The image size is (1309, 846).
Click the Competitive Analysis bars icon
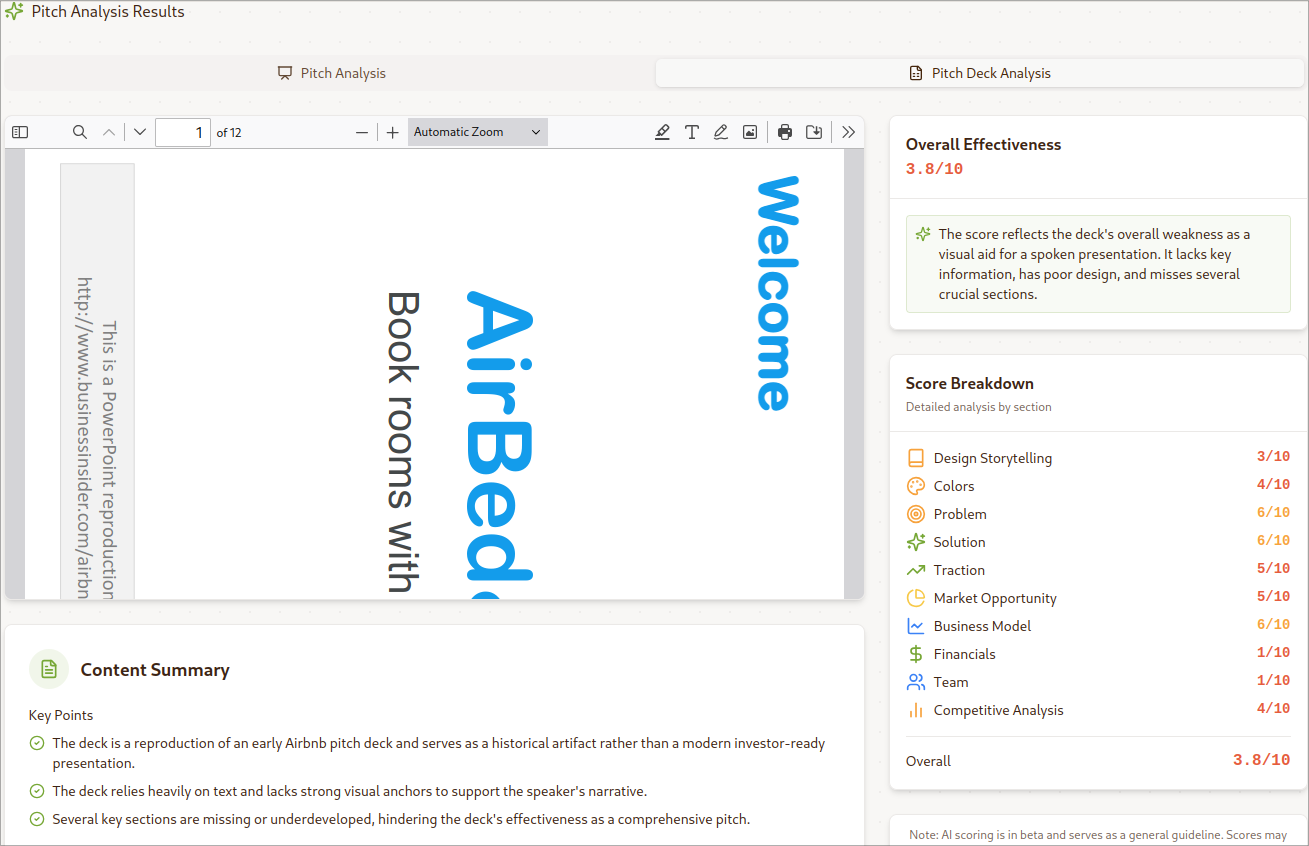tap(915, 710)
